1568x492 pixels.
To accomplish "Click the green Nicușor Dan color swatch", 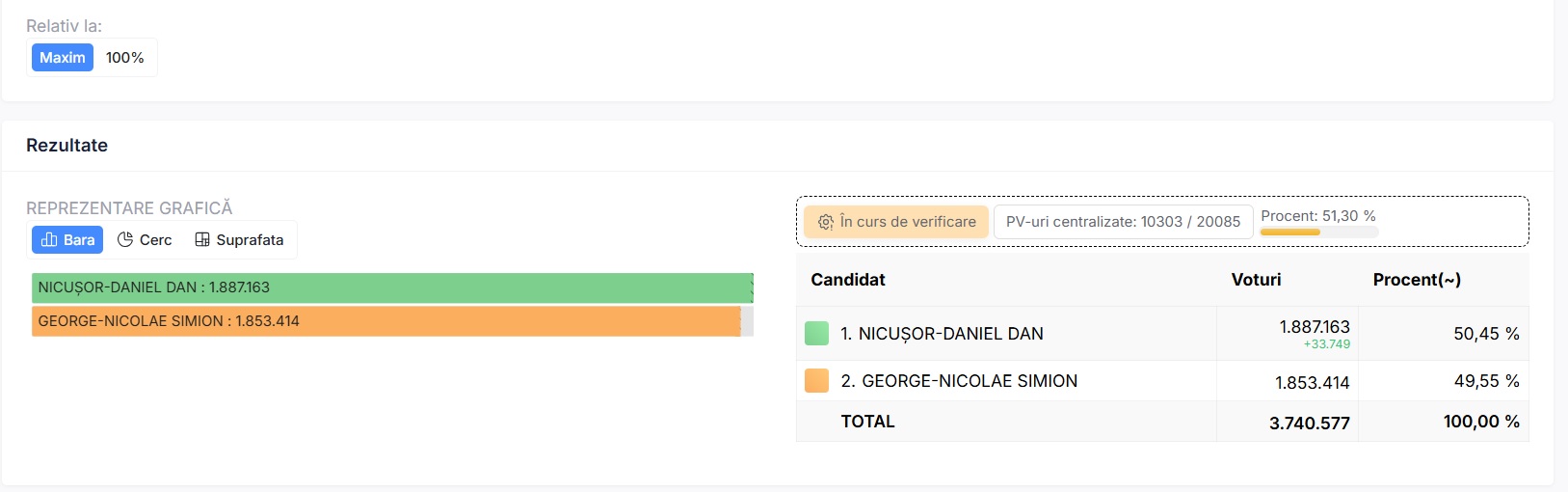I will click(816, 334).
